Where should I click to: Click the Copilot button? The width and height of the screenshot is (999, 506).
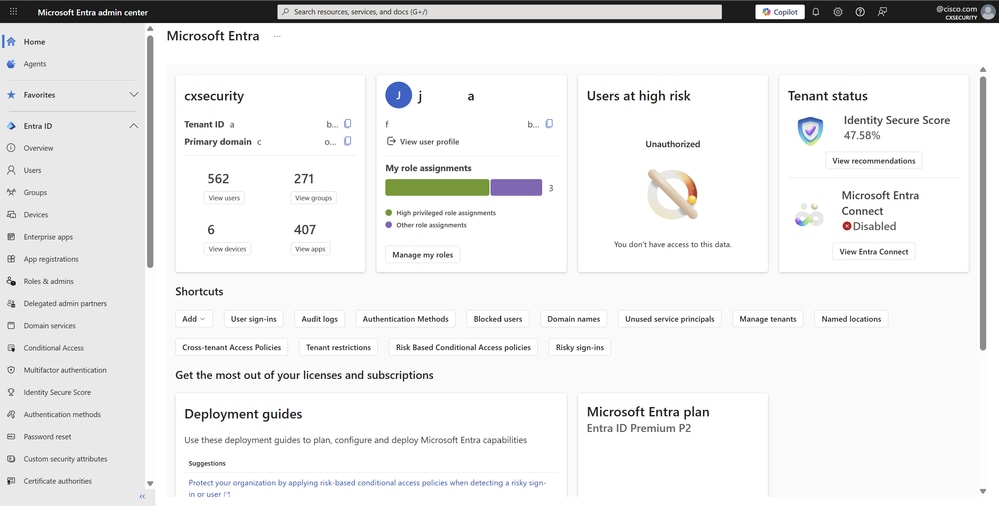coord(780,11)
